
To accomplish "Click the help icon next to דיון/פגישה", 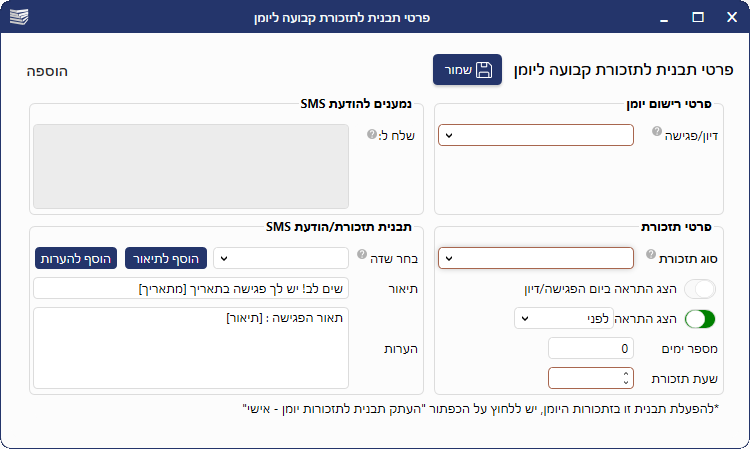I will (657, 132).
